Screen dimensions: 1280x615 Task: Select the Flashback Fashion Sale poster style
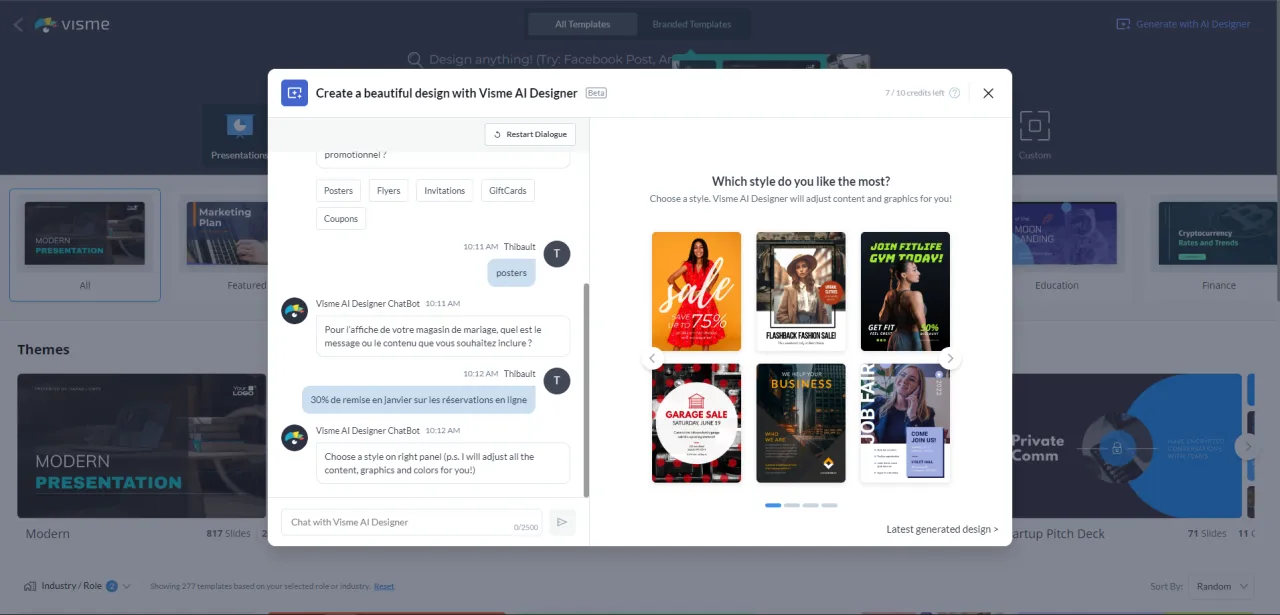point(801,291)
